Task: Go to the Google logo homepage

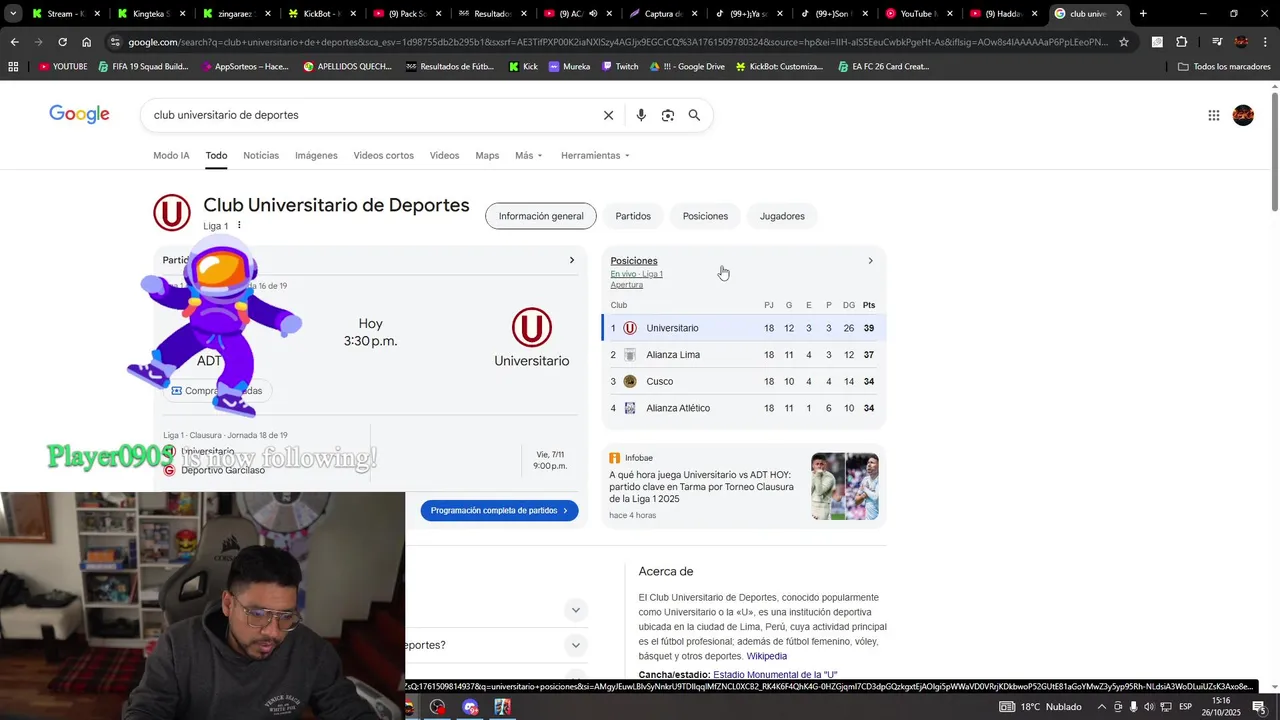Action: click(79, 114)
